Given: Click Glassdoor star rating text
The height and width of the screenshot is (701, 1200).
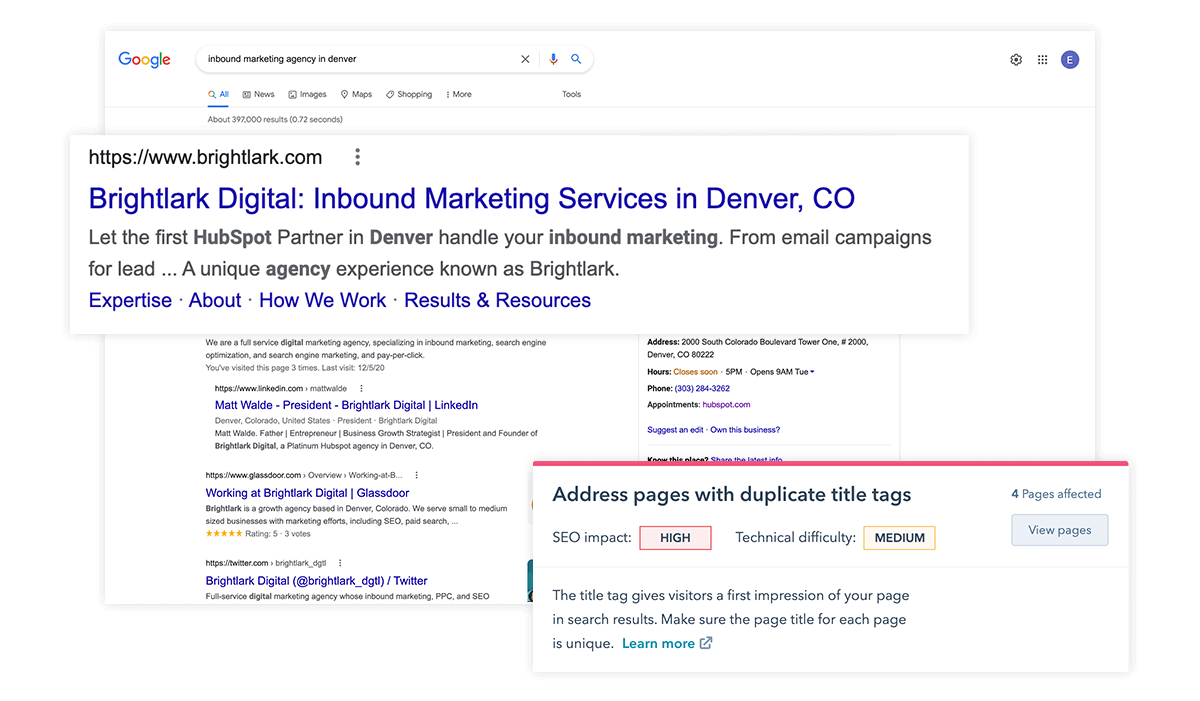Looking at the screenshot, I should (x=260, y=534).
